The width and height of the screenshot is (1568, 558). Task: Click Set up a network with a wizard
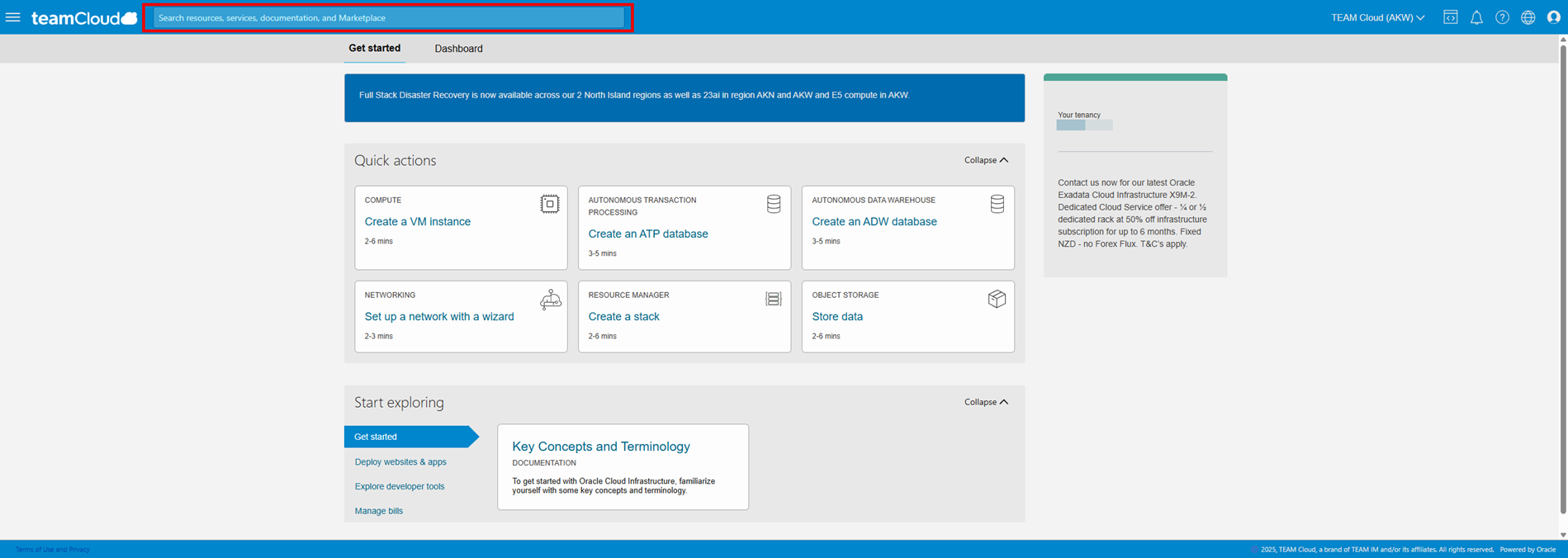[439, 316]
